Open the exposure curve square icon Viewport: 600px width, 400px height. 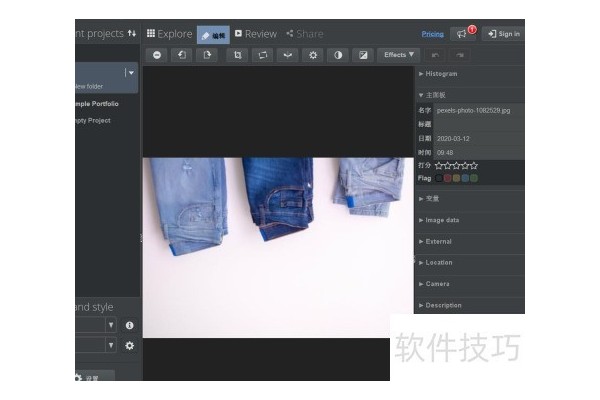point(363,55)
